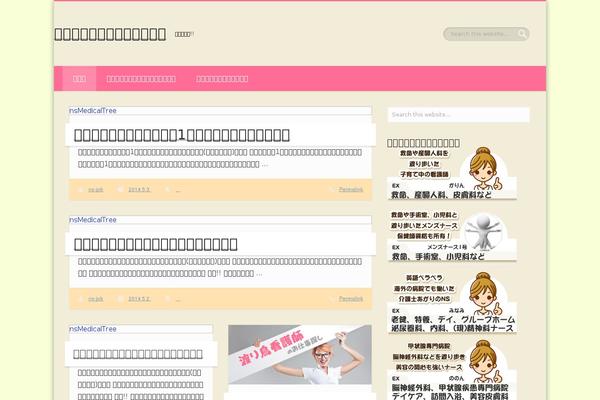Click the small tagline next to site title
The height and width of the screenshot is (400, 600).
(x=184, y=34)
